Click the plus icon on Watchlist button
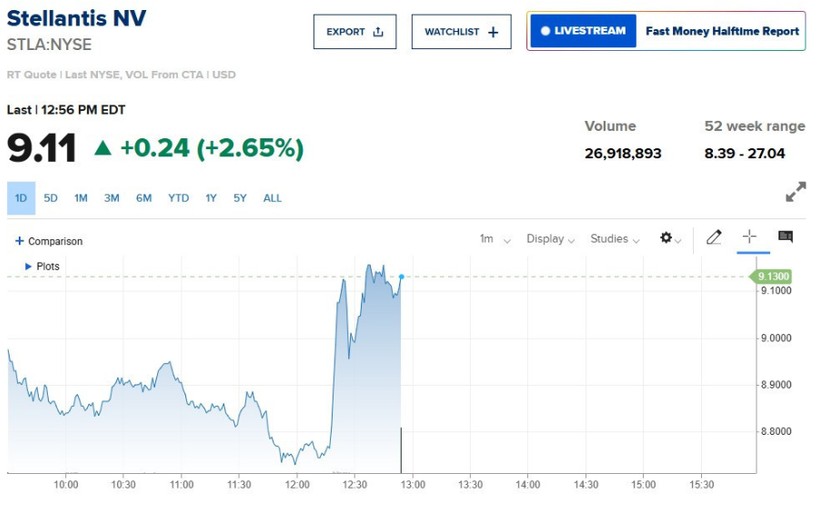Image resolution: width=820 pixels, height=514 pixels. 493,32
